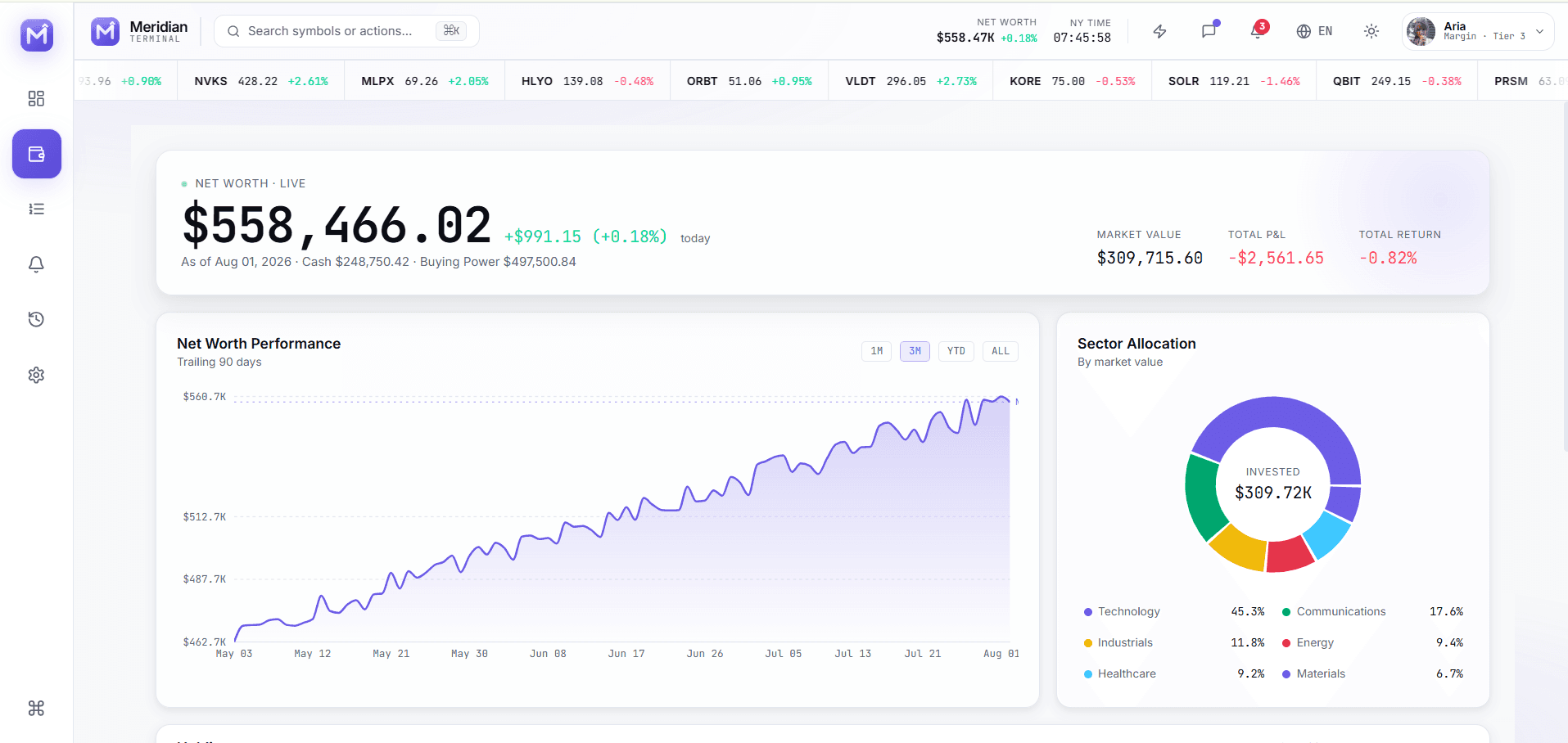
Task: Click the header net worth $558.47K value
Action: (965, 38)
